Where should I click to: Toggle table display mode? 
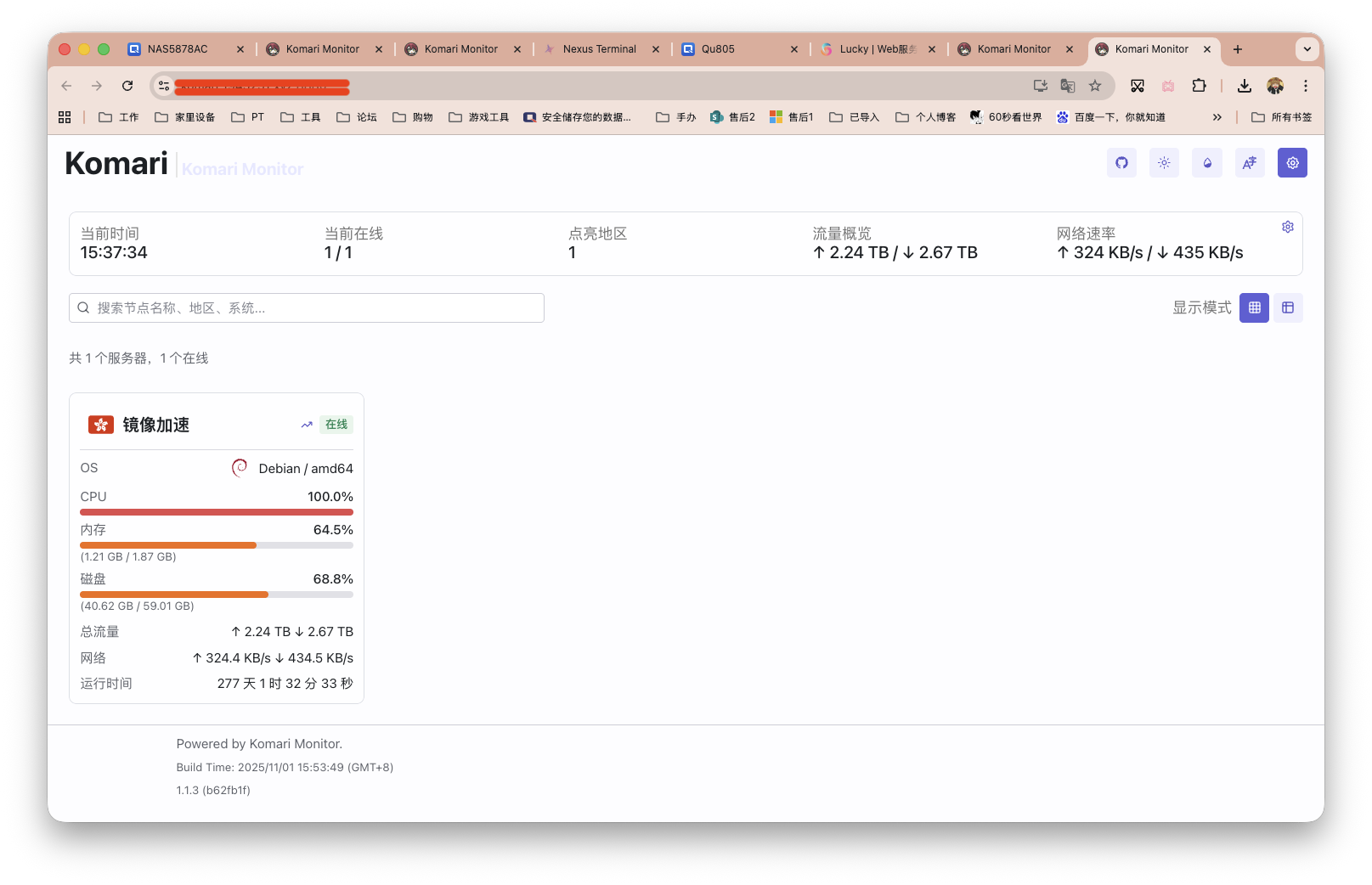click(x=1288, y=307)
